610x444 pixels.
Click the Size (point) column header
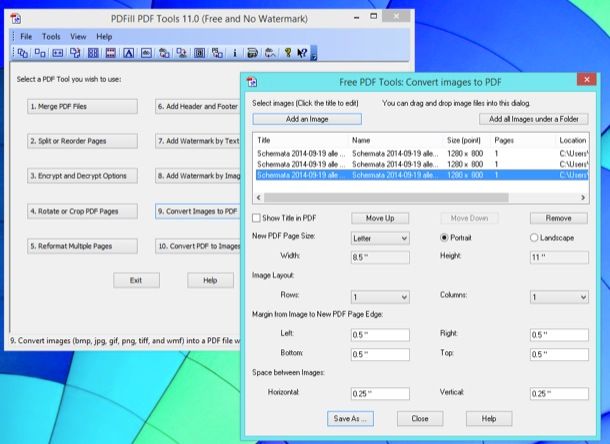[468, 140]
